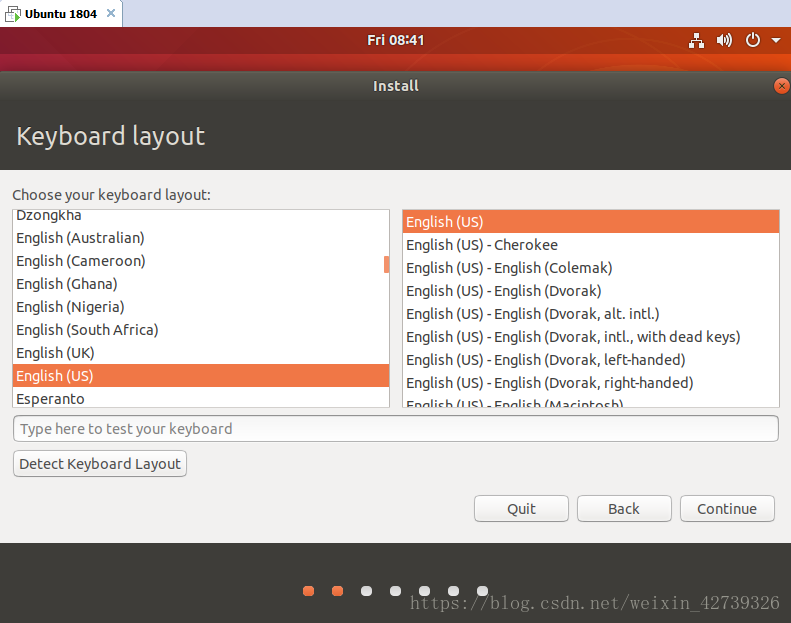Close the Ubuntu 1804 tab
The image size is (791, 623).
coord(111,13)
